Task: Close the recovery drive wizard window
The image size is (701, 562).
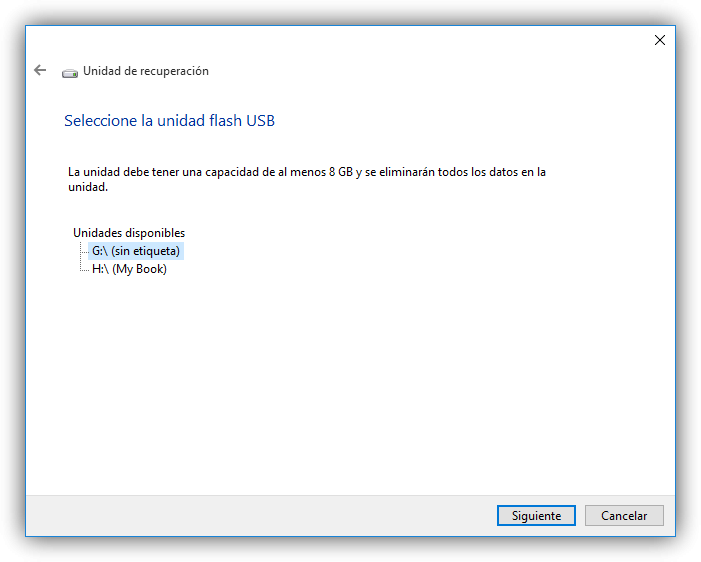Action: coord(659,40)
